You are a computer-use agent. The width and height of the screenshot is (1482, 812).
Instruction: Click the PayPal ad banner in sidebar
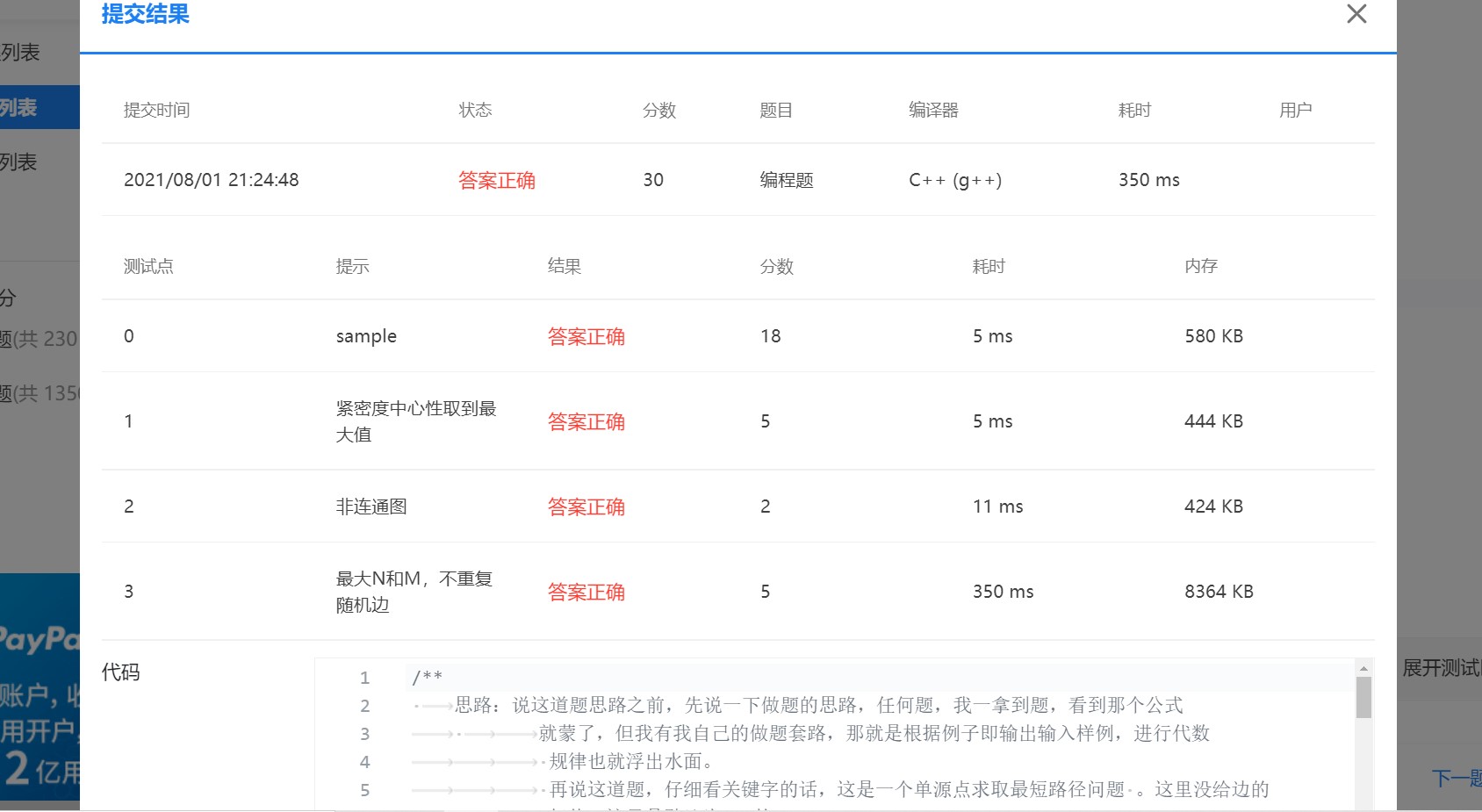tap(40, 686)
